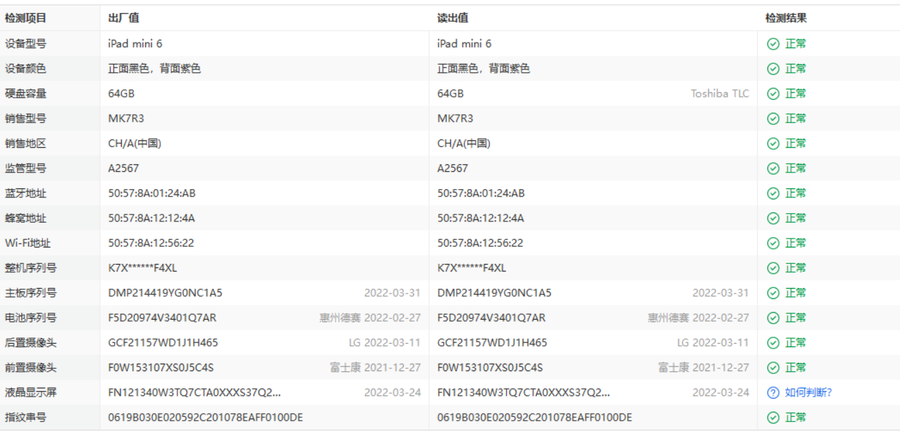This screenshot has height=431, width=900.
Task: Click the 液晶显示屏 row label
Action: (31, 393)
